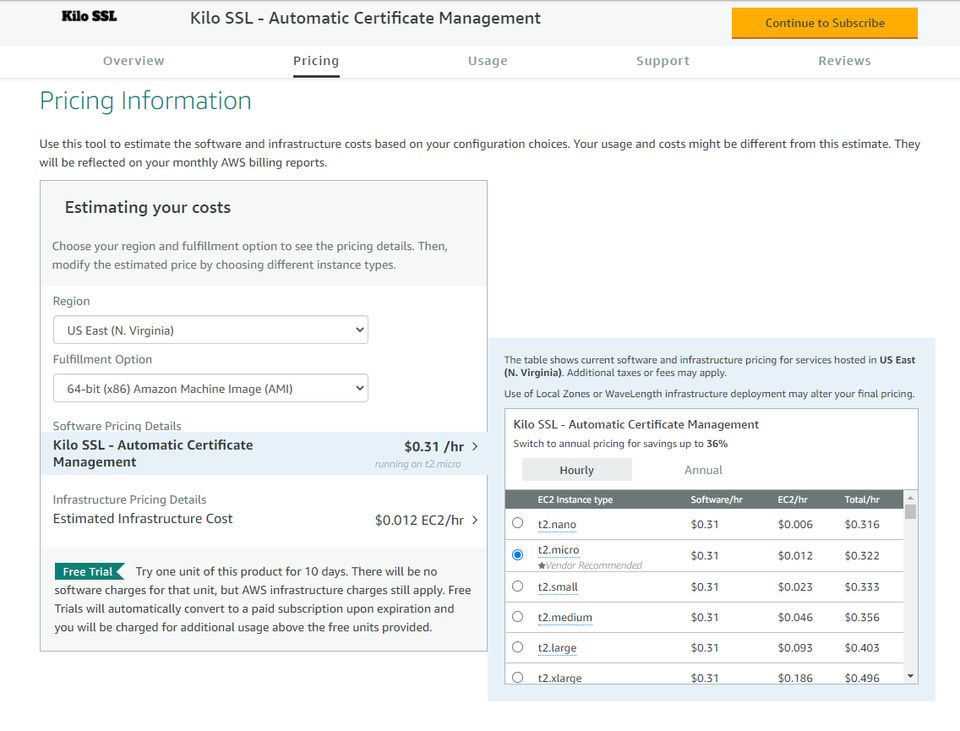Screen dimensions: 960x731
Task: Click the instance table scrollbar thumb
Action: [910, 512]
